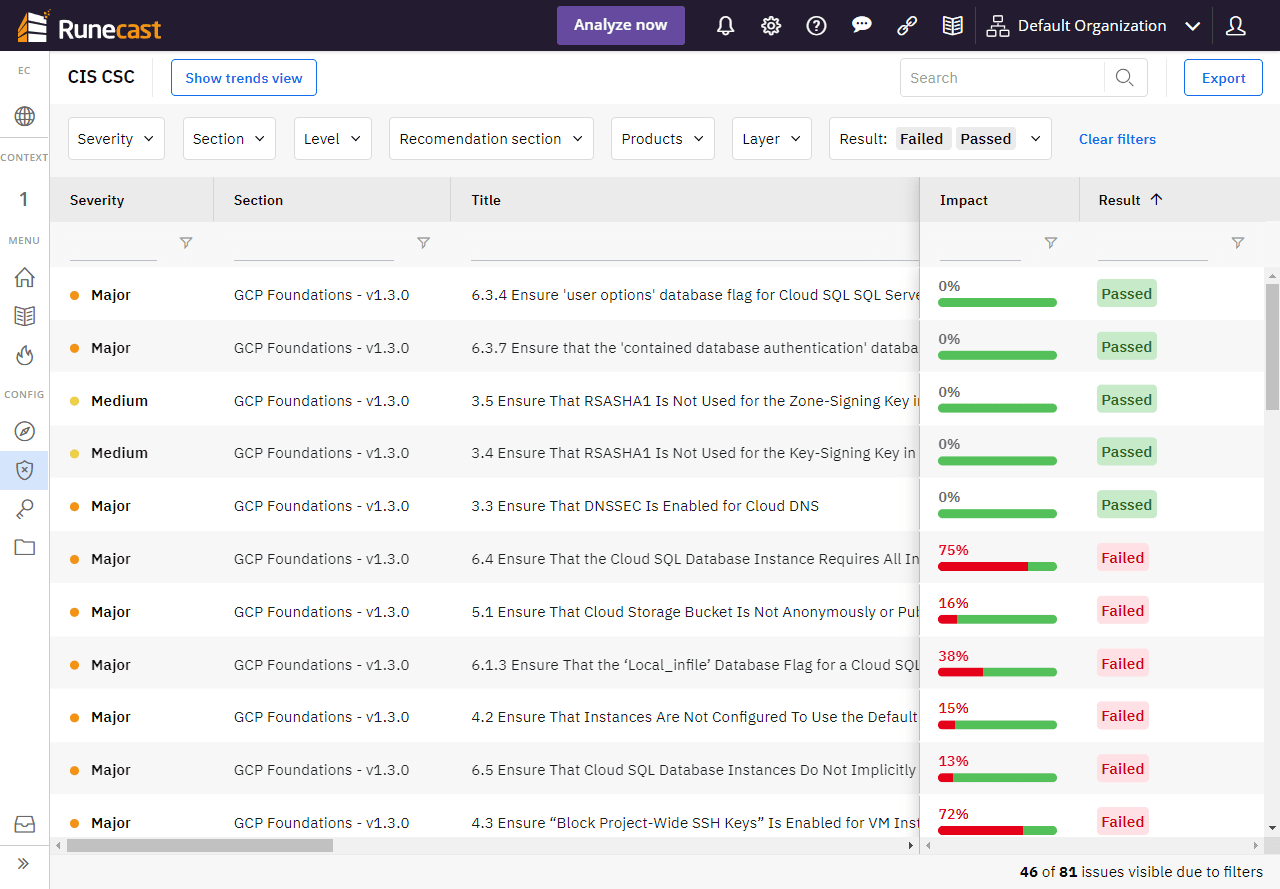Image resolution: width=1280 pixels, height=889 pixels.
Task: Open the Recomendation section dropdown
Action: [491, 139]
